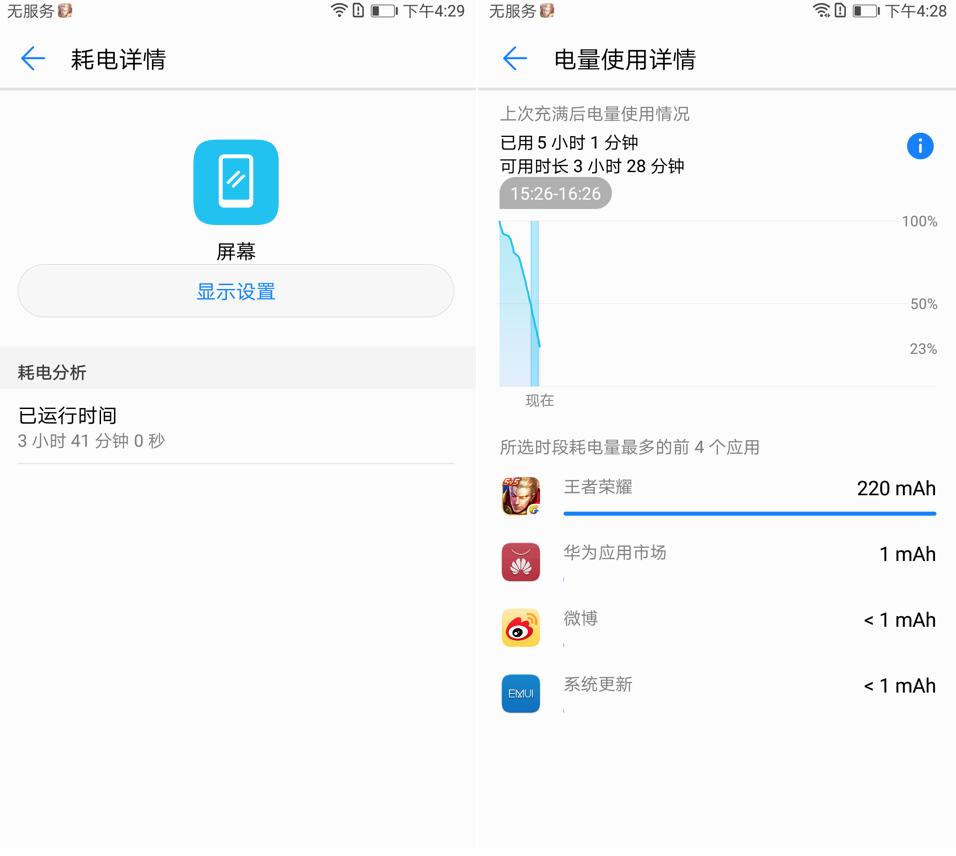The height and width of the screenshot is (856, 956).
Task: Tap 王者荣耀 usage row showing 220 mAh
Action: 730,490
